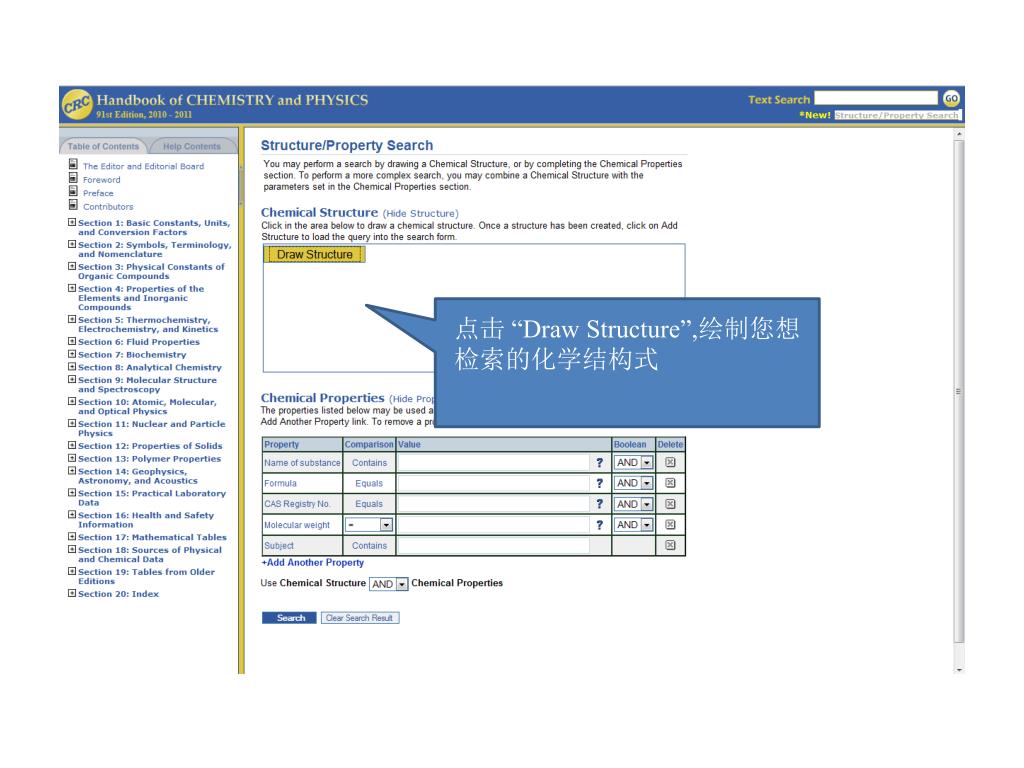1024x768 pixels.
Task: Expand Section 12: Properties of Solids
Action: click(72, 445)
